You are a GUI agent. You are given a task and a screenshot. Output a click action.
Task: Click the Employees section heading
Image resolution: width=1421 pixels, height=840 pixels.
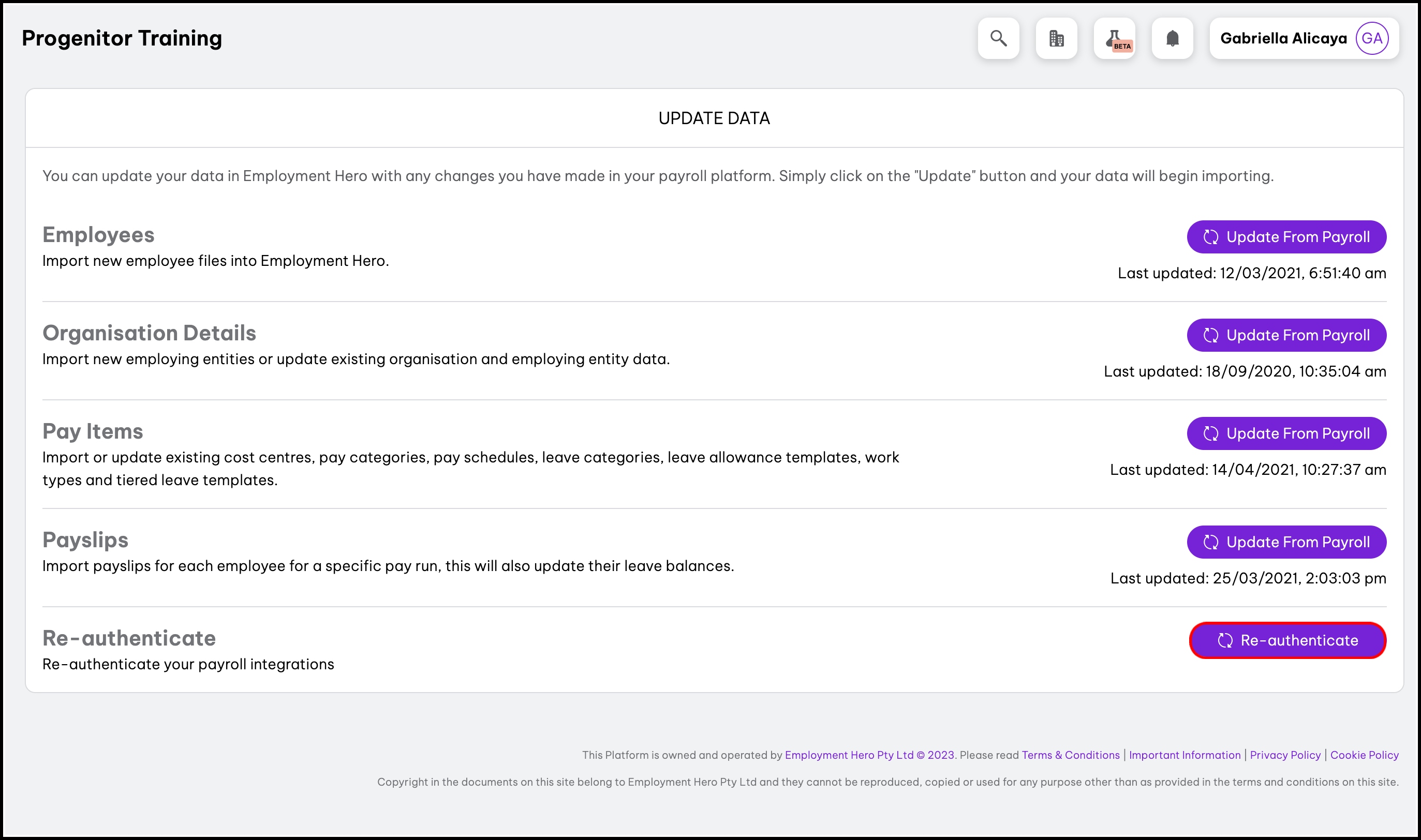coord(98,235)
